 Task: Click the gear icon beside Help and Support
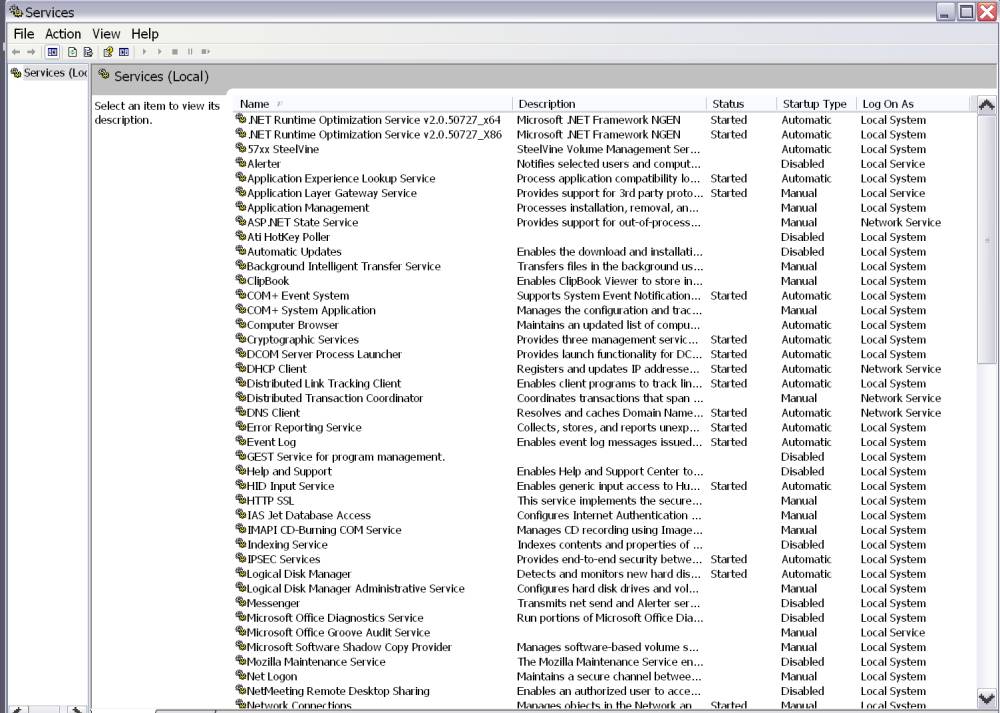click(x=240, y=471)
